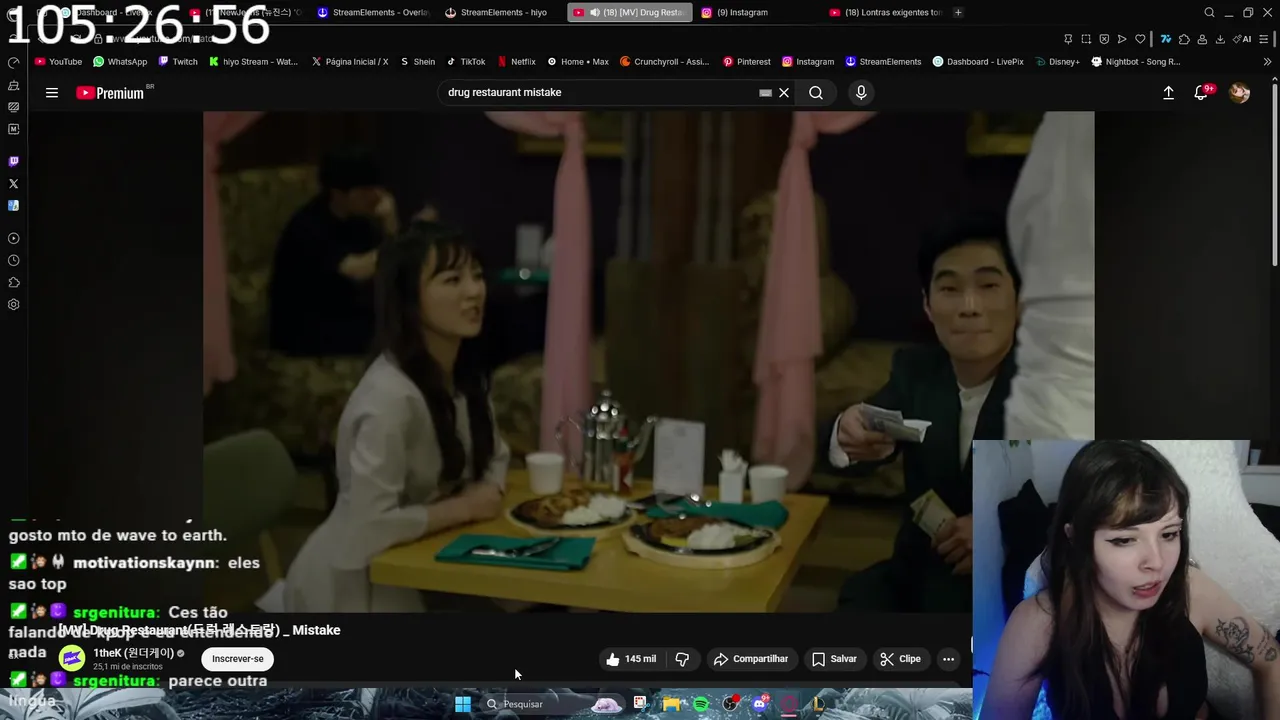Open Shein bookmark
This screenshot has height=720, width=1280.
(418, 61)
